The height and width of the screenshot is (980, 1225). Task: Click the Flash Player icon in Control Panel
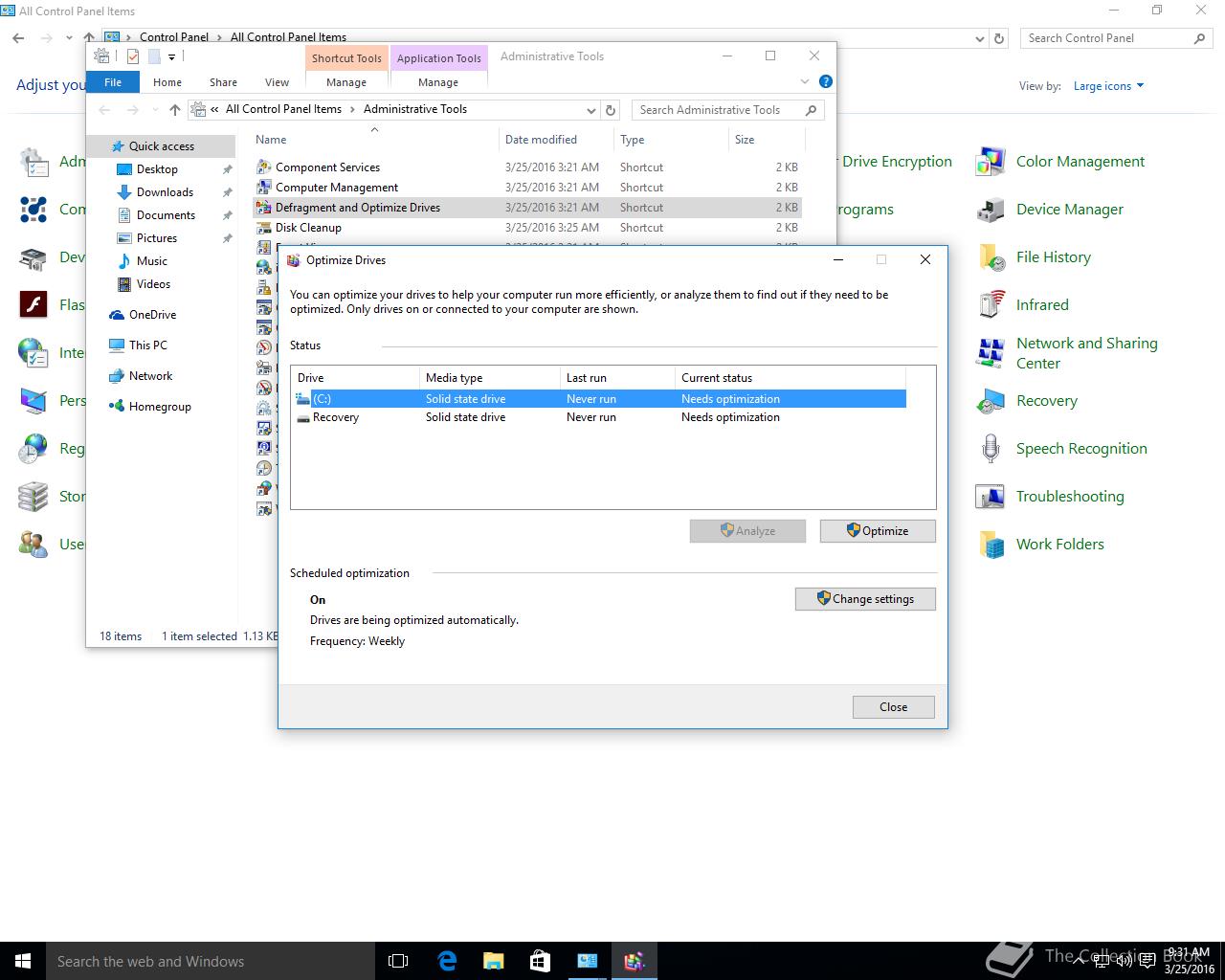[33, 305]
